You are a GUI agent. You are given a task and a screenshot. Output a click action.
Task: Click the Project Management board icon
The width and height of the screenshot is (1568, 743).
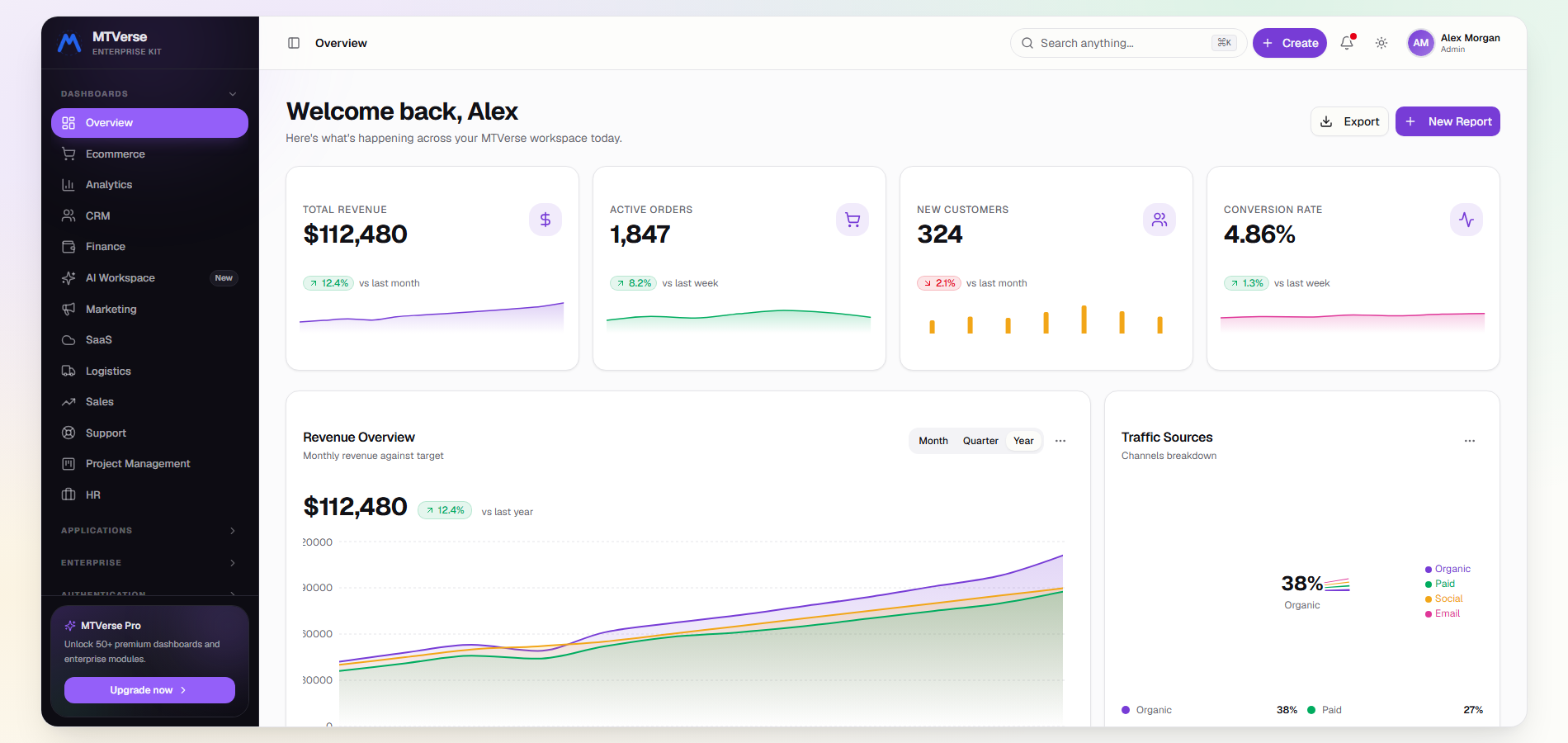[x=68, y=464]
